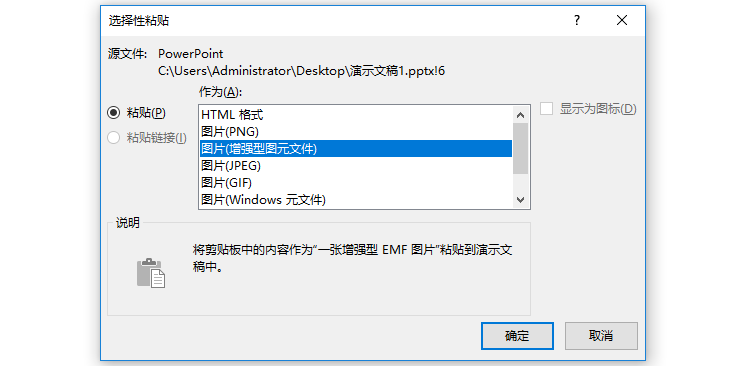Choose 图片(Windows 元文件) entry
Screen dimensions: 732x366
click(356, 200)
